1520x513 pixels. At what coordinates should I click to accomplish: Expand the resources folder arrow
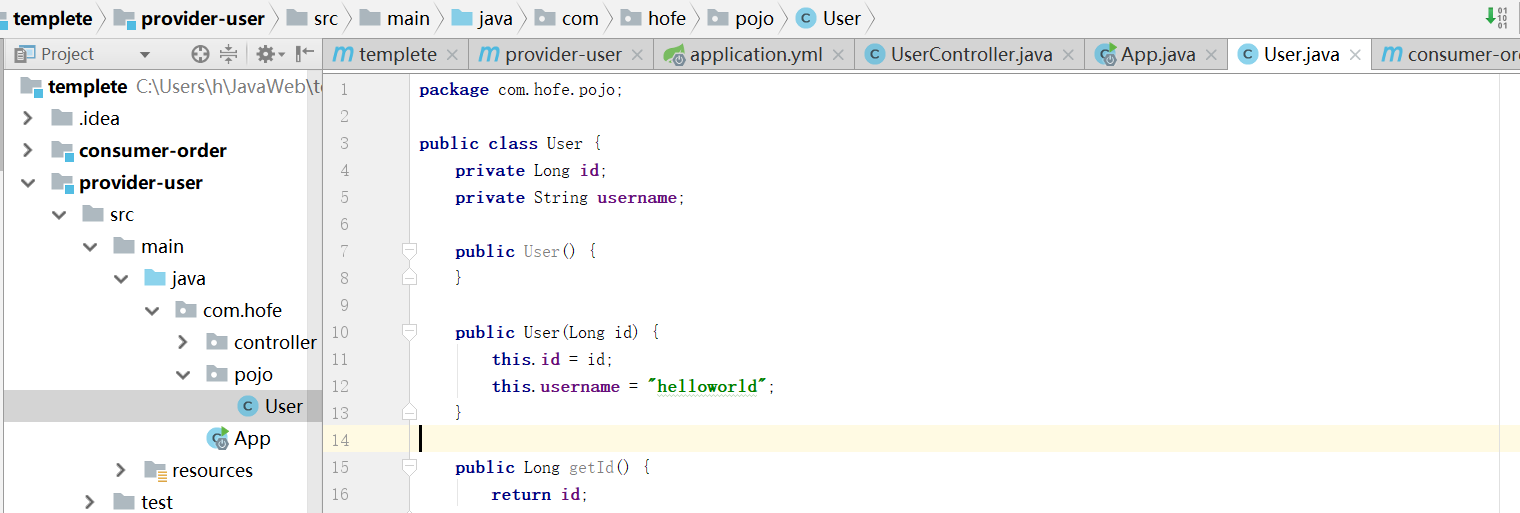click(x=121, y=470)
